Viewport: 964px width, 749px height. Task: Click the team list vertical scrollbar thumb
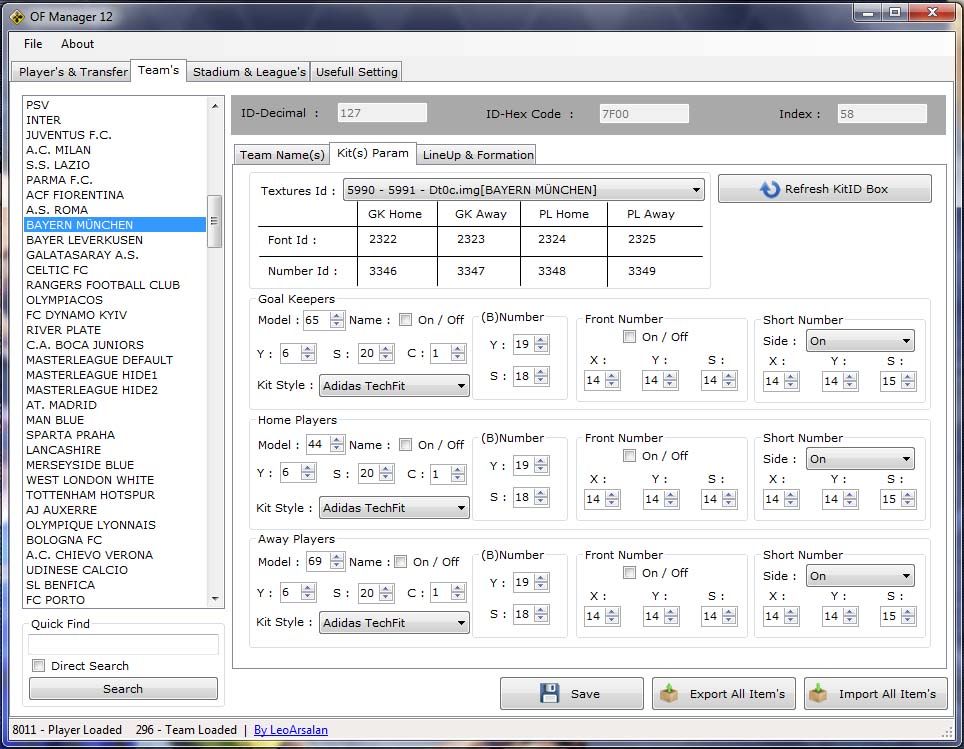coord(214,222)
